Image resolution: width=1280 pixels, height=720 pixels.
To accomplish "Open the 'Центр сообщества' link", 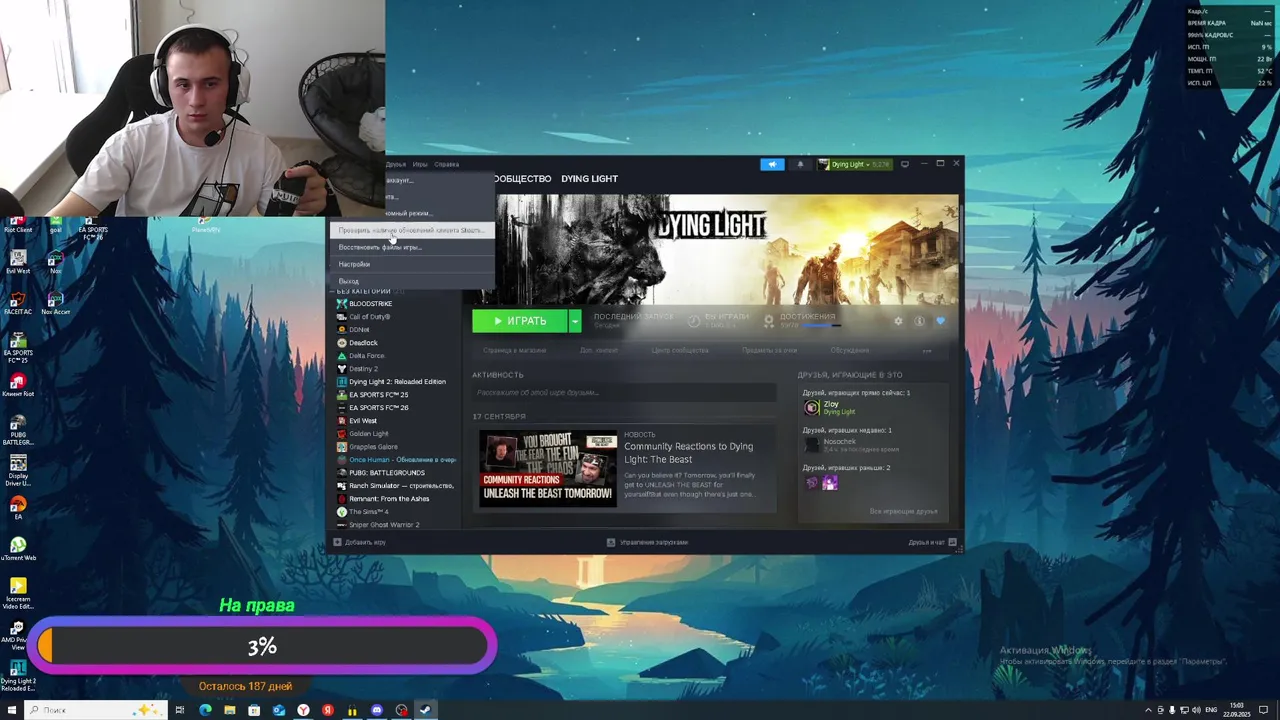I will [x=680, y=350].
